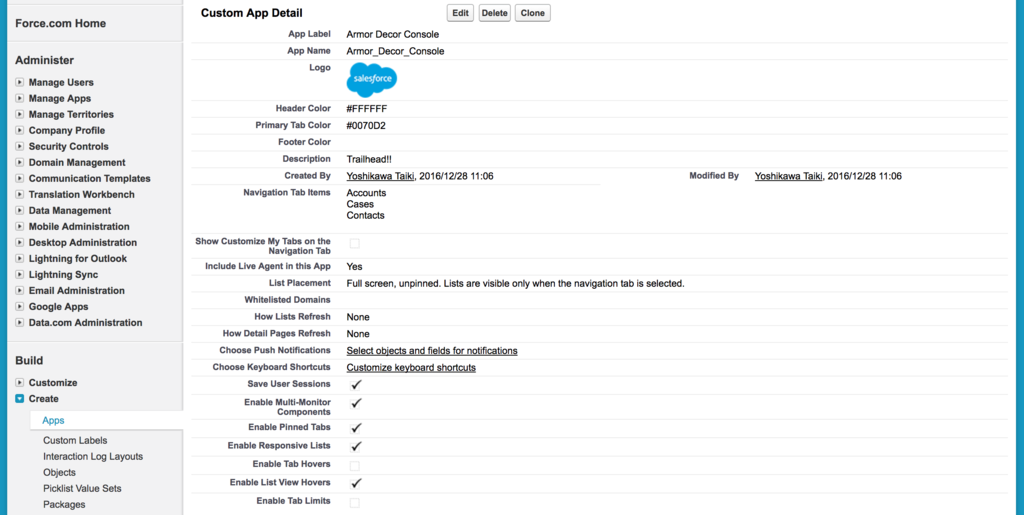Expand the Mobile Administration arrow
The width and height of the screenshot is (1024, 515).
(20, 226)
